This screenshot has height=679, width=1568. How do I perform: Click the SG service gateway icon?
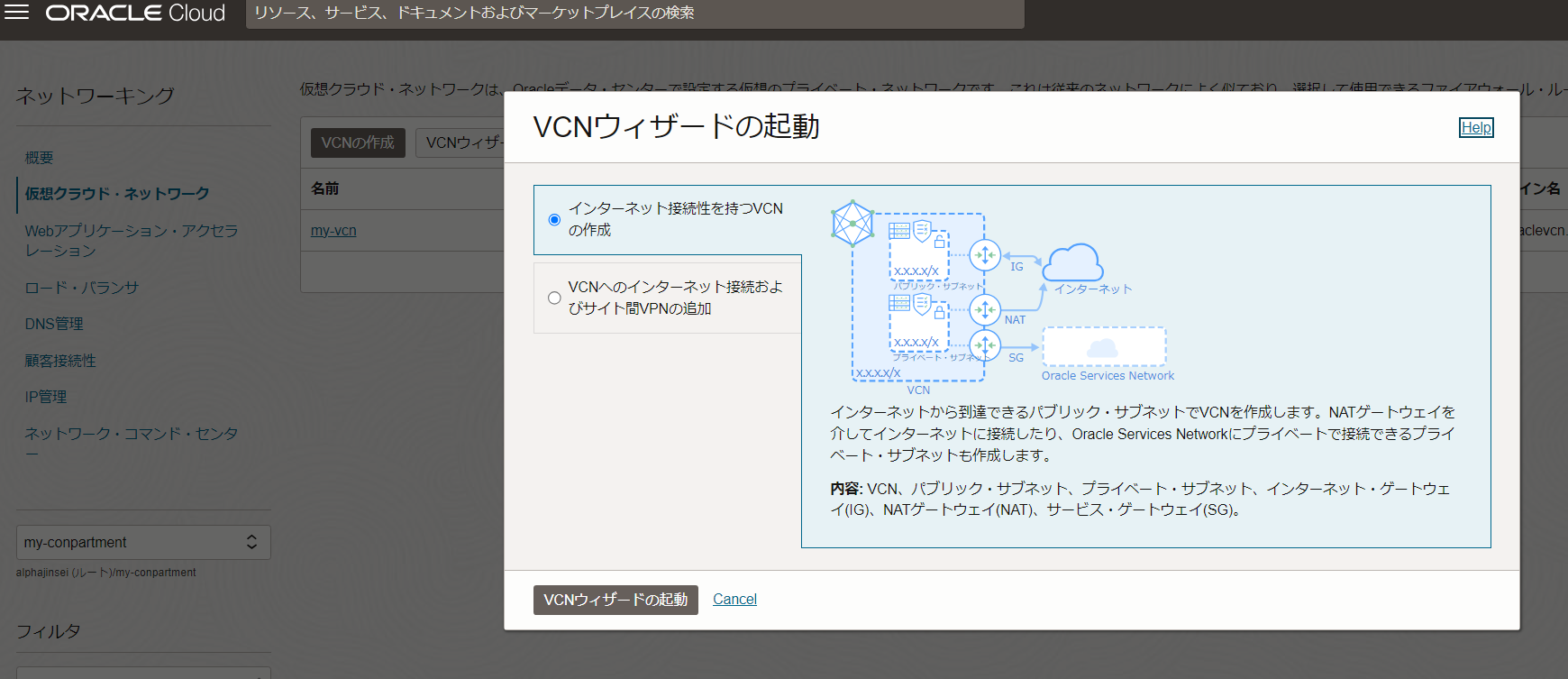click(x=985, y=344)
